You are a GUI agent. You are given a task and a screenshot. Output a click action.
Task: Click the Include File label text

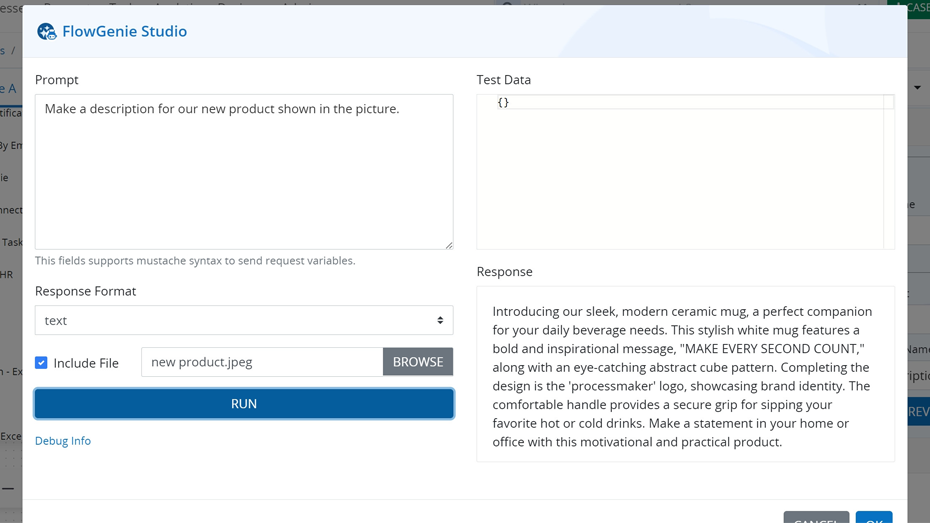point(86,363)
